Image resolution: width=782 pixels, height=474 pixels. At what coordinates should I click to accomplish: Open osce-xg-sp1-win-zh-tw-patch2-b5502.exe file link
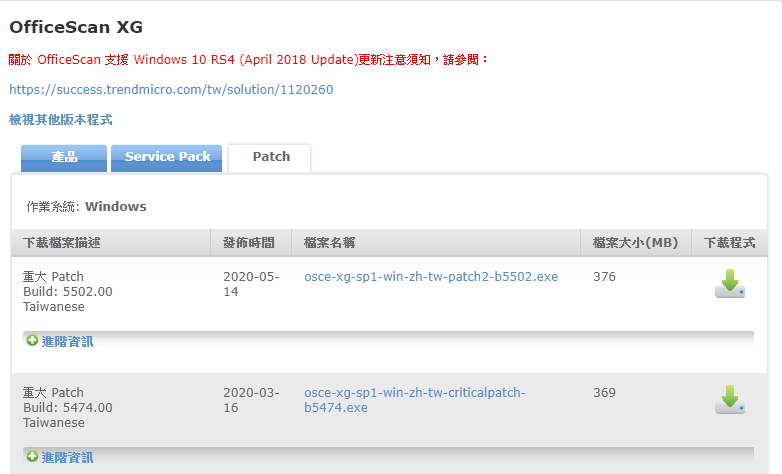pos(431,277)
